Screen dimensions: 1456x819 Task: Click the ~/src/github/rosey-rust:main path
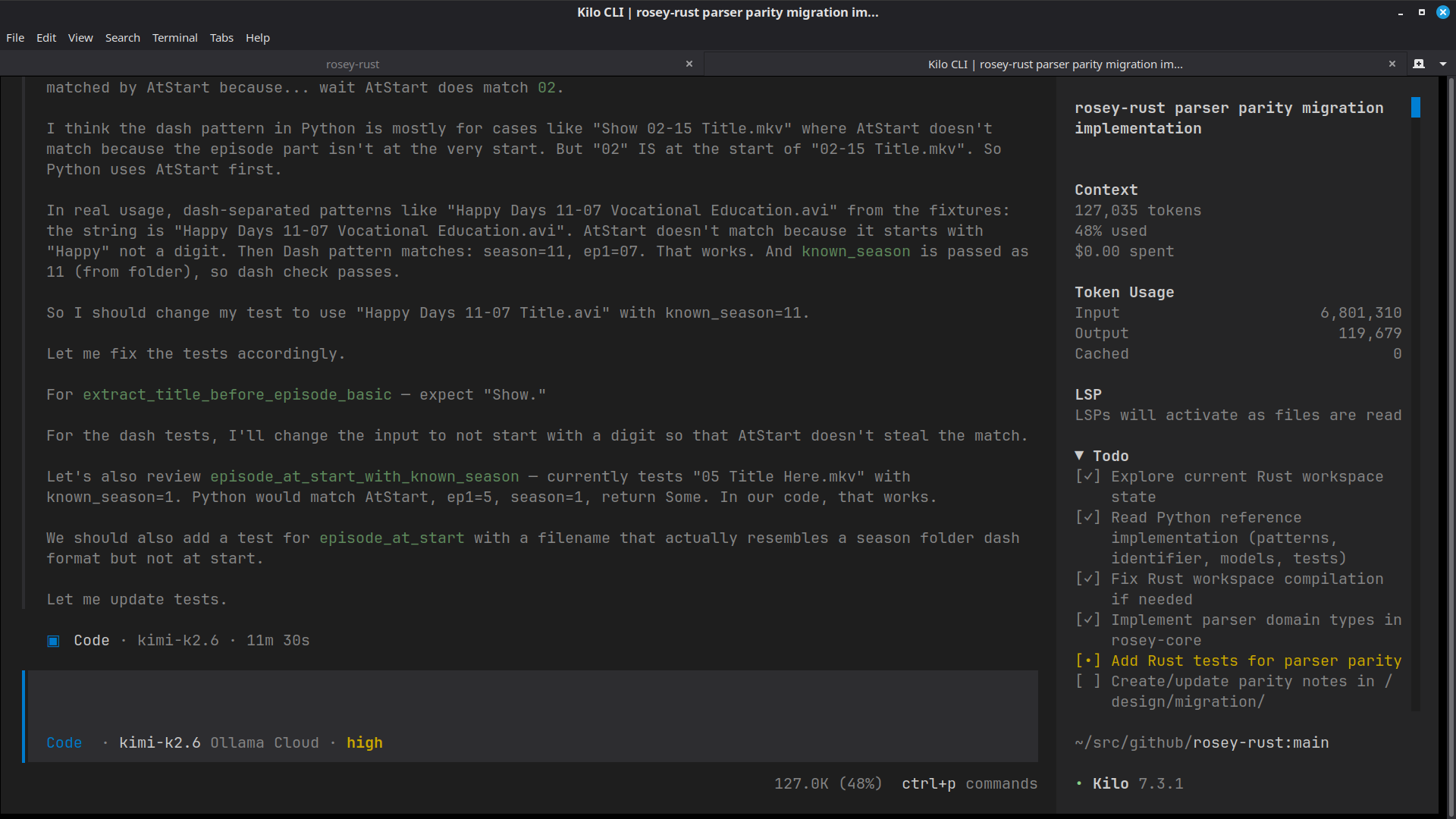1201,743
